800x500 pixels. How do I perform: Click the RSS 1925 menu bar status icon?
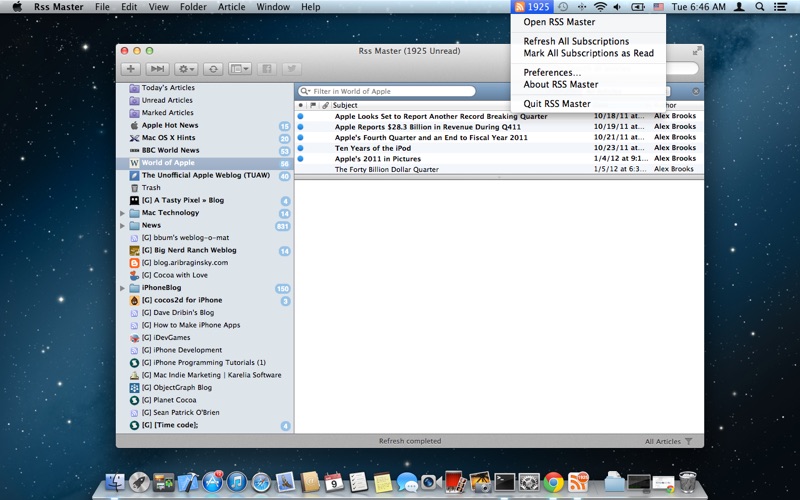tap(532, 7)
